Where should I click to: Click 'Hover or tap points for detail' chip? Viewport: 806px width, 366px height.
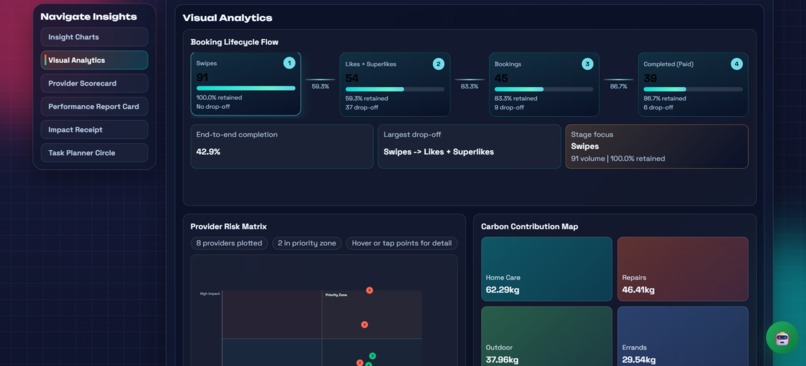coord(401,243)
